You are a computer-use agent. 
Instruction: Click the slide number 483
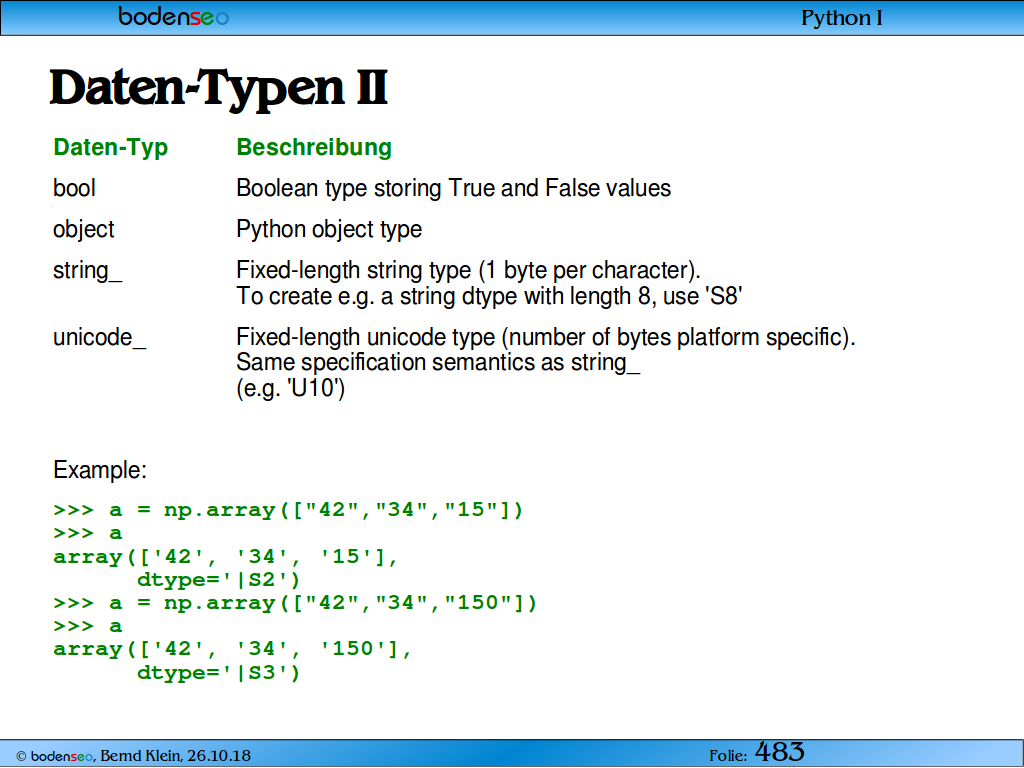780,752
